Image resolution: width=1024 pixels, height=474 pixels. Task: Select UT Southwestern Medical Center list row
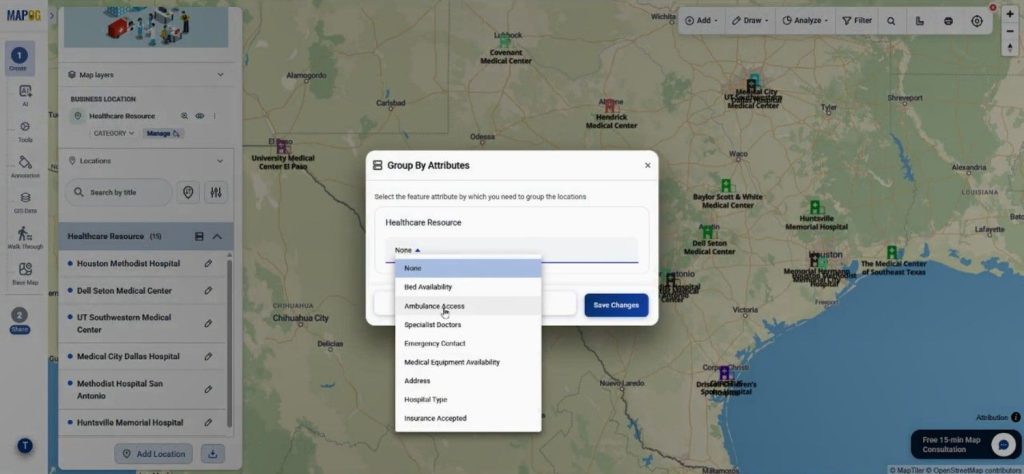pyautogui.click(x=142, y=324)
